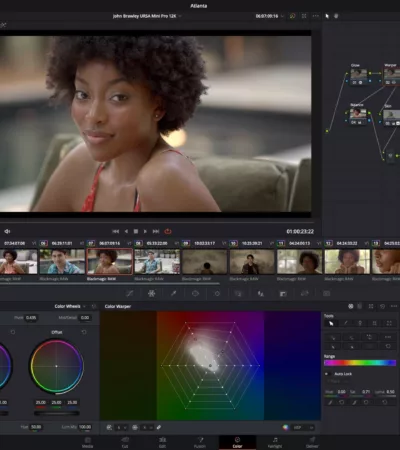The width and height of the screenshot is (400, 450).
Task: Switch to the Fairlight page
Action: 275,442
